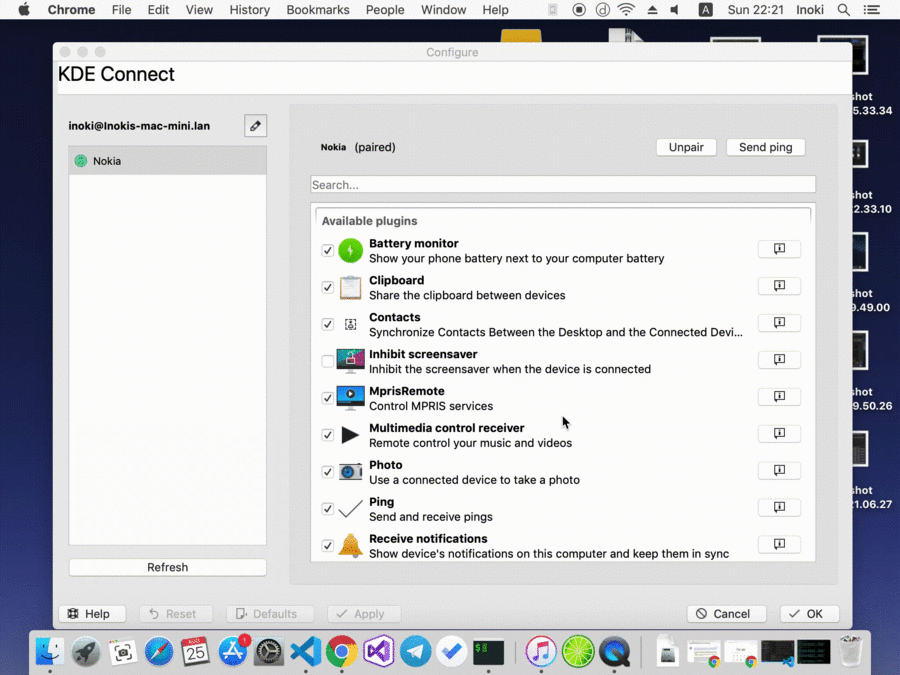Click the pencil edit device name icon
900x675 pixels.
tap(255, 126)
